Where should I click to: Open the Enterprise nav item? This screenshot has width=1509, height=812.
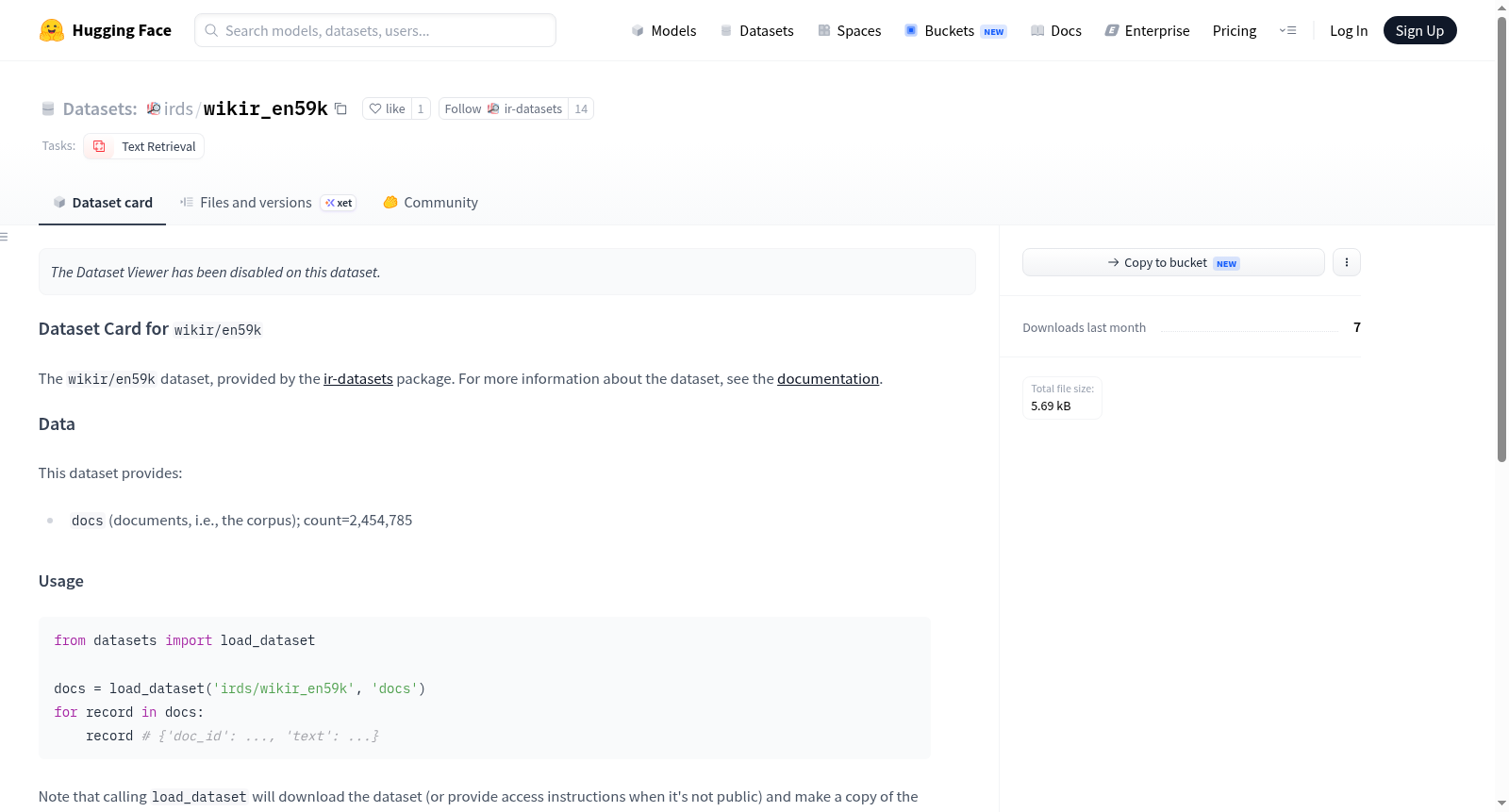coord(1147,30)
